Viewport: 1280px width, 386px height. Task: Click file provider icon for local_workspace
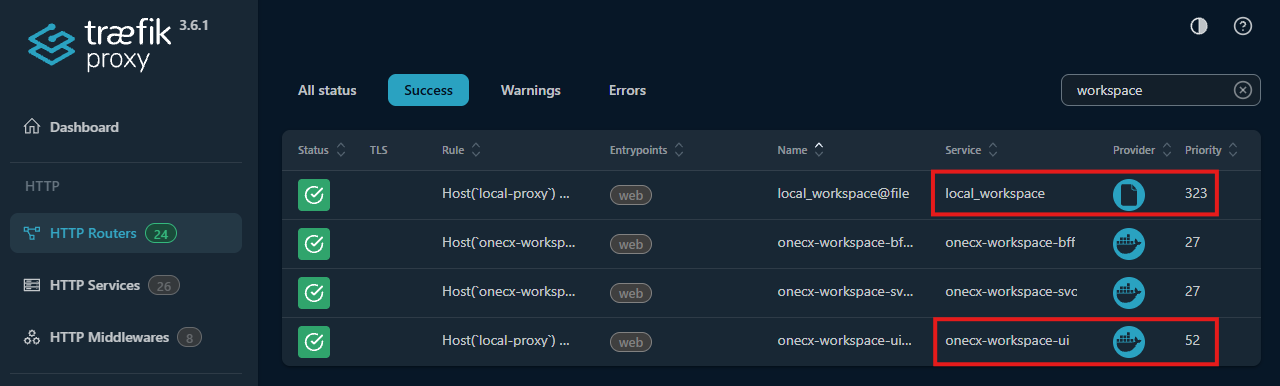pyautogui.click(x=1129, y=194)
